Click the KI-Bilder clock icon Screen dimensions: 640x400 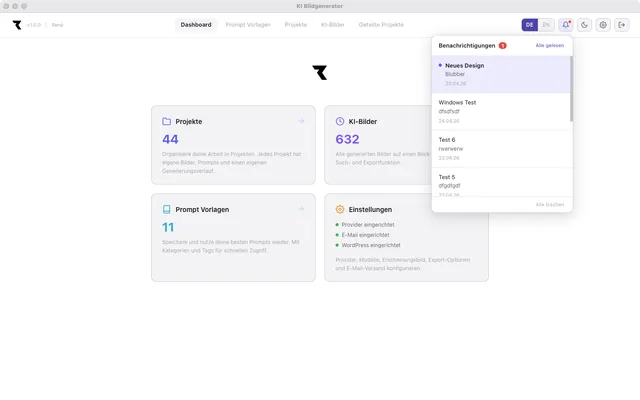340,121
